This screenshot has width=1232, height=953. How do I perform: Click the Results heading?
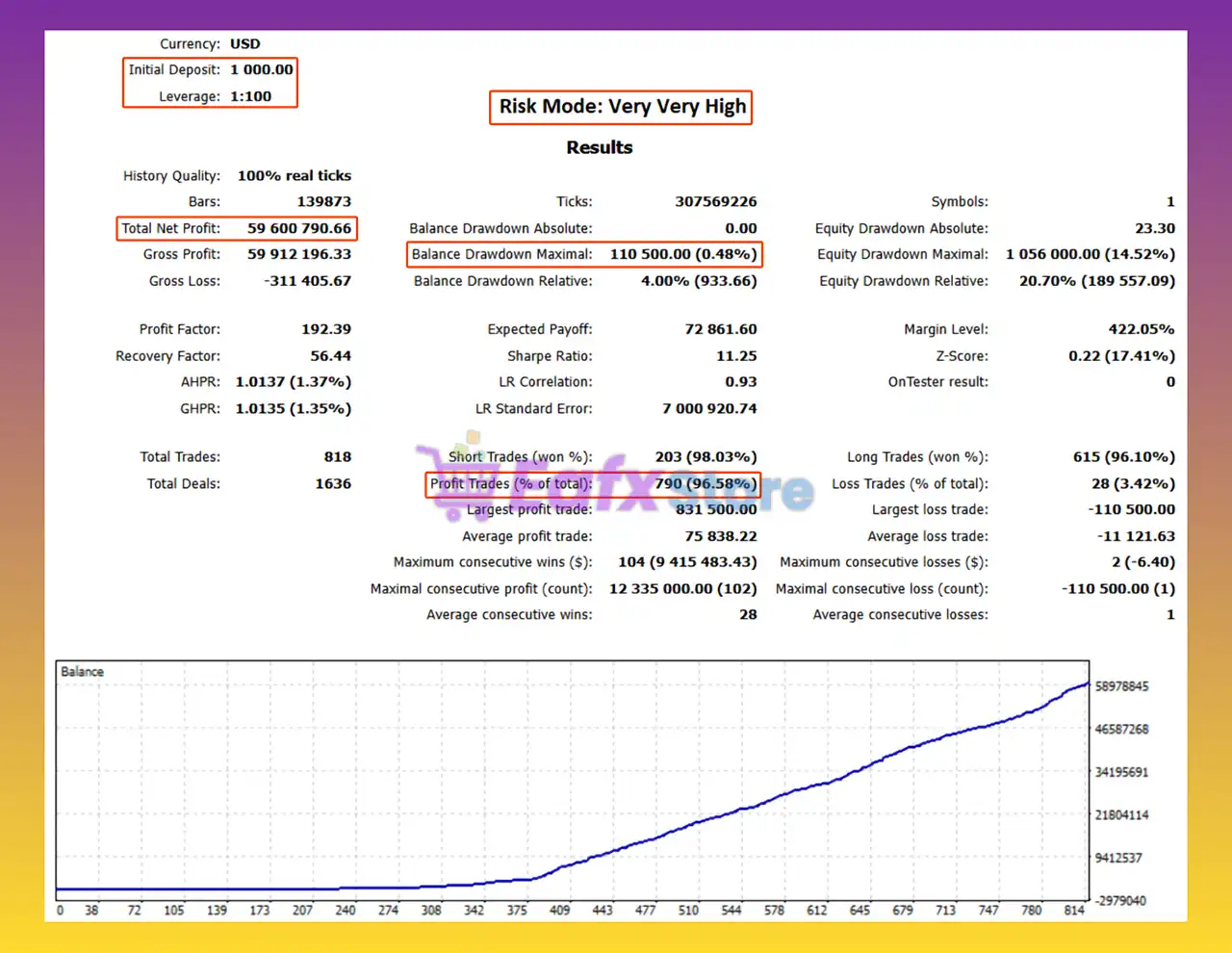coord(599,147)
